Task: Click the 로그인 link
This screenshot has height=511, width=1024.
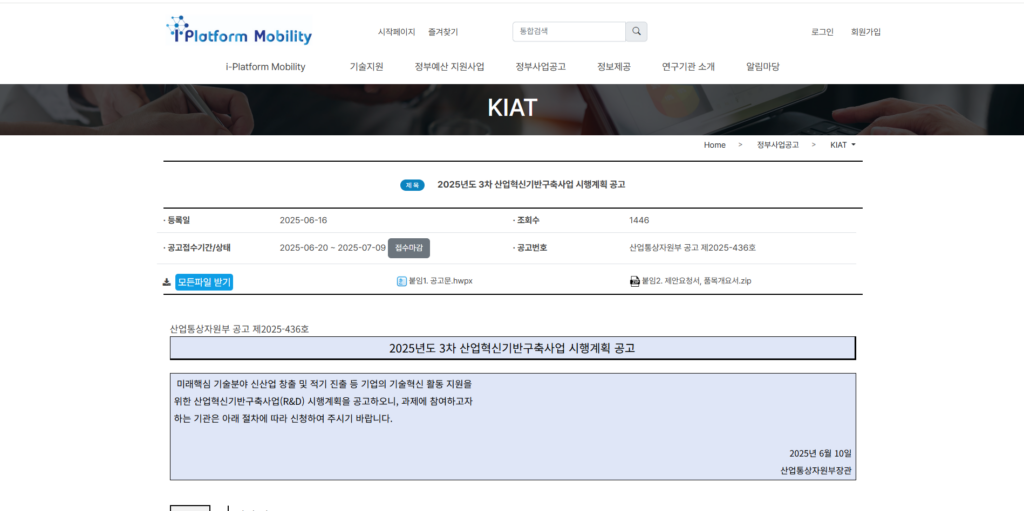Action: click(x=822, y=32)
